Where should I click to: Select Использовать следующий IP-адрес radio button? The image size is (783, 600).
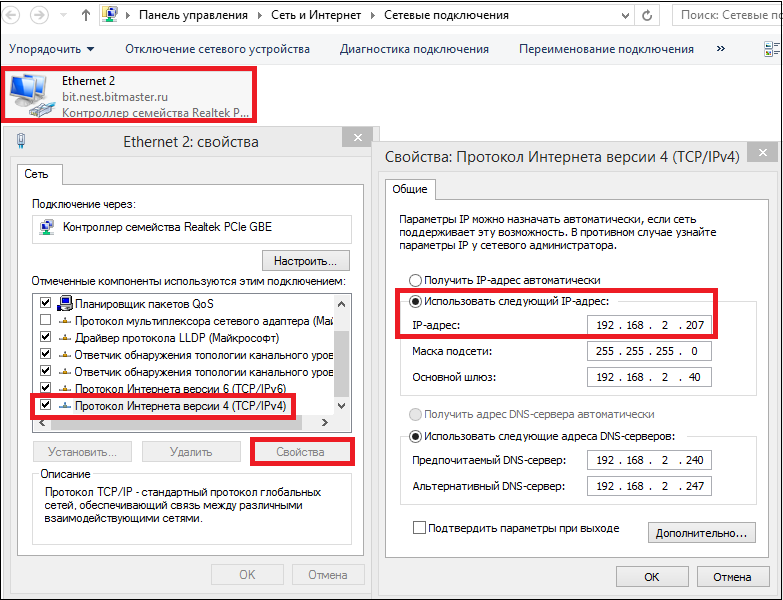point(415,301)
